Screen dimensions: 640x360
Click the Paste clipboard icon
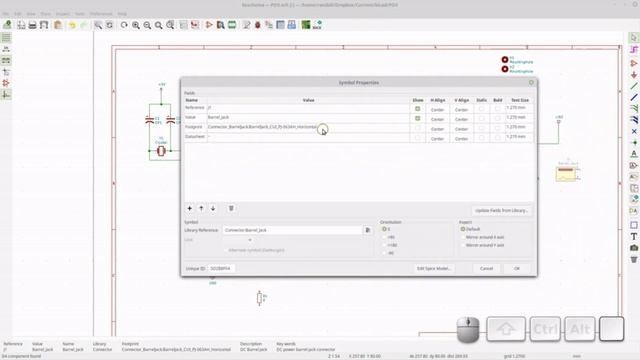[x=58, y=25]
